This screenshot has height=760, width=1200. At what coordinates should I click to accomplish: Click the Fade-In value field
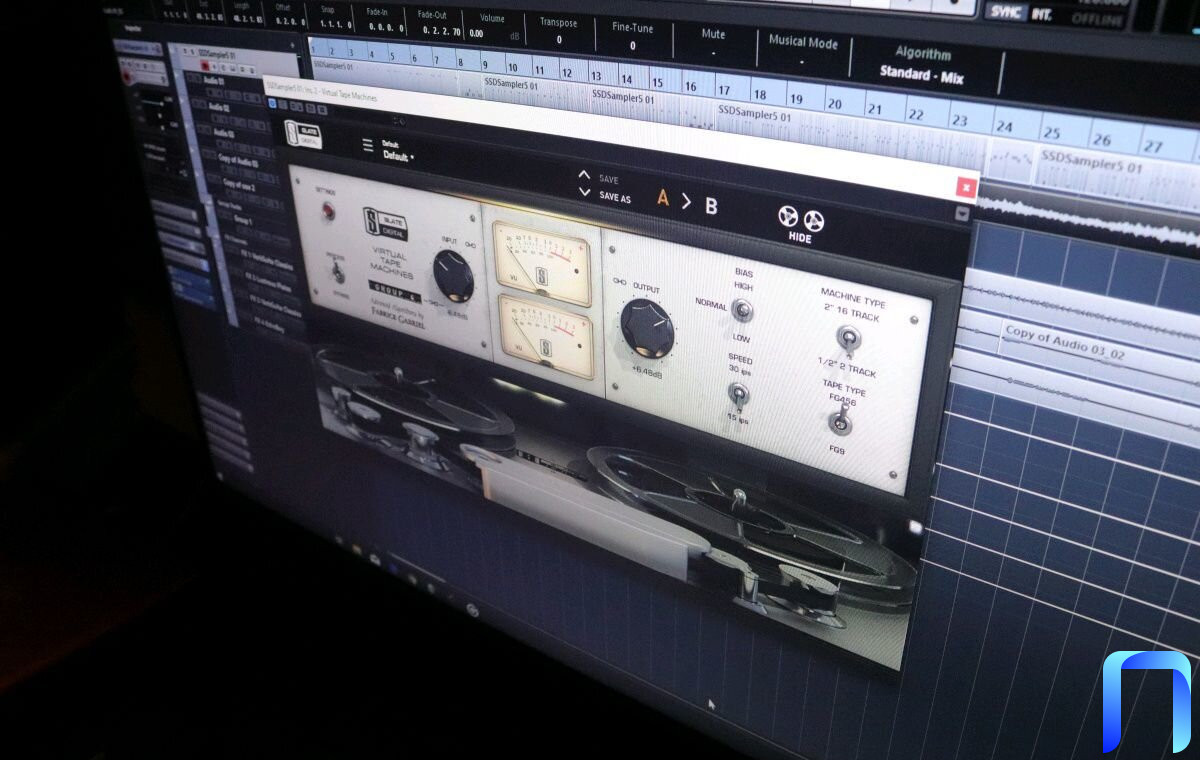point(385,27)
